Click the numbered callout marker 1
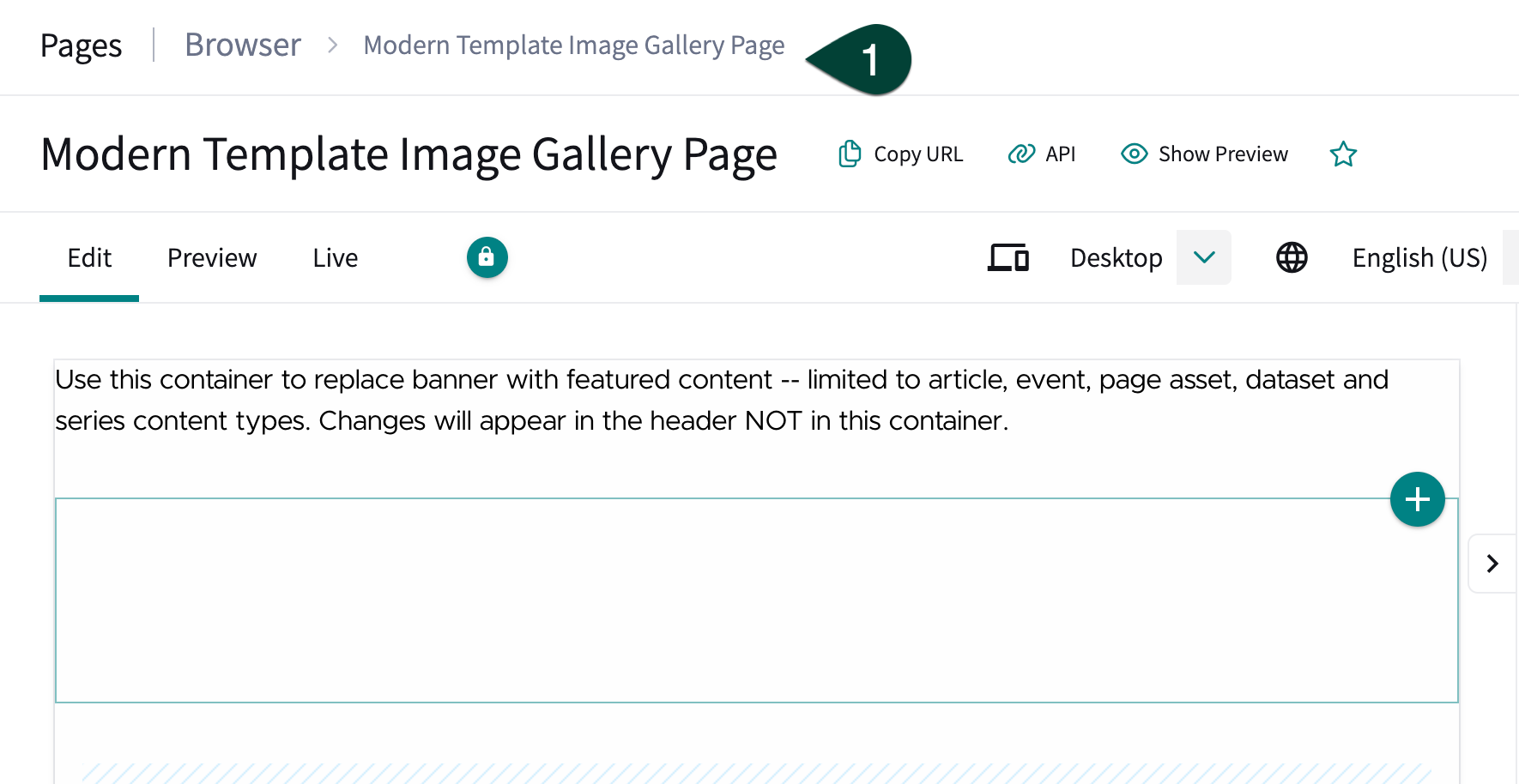This screenshot has width=1519, height=784. pyautogui.click(x=869, y=58)
